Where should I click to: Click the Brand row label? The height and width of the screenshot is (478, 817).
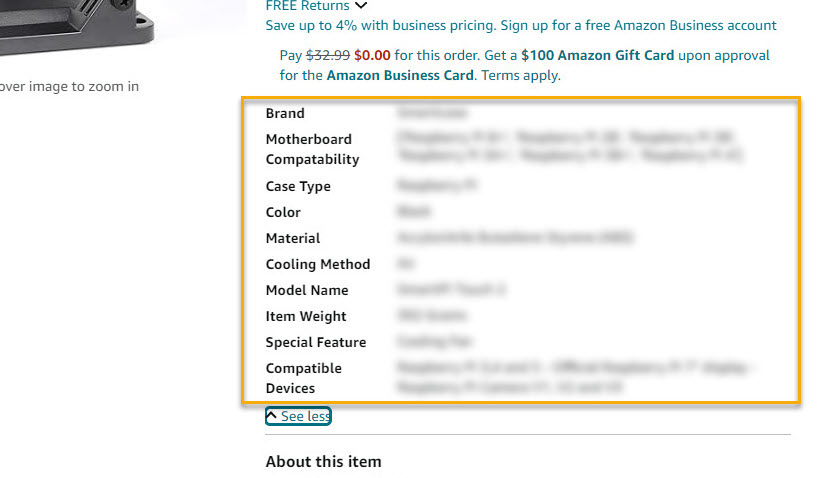[285, 113]
